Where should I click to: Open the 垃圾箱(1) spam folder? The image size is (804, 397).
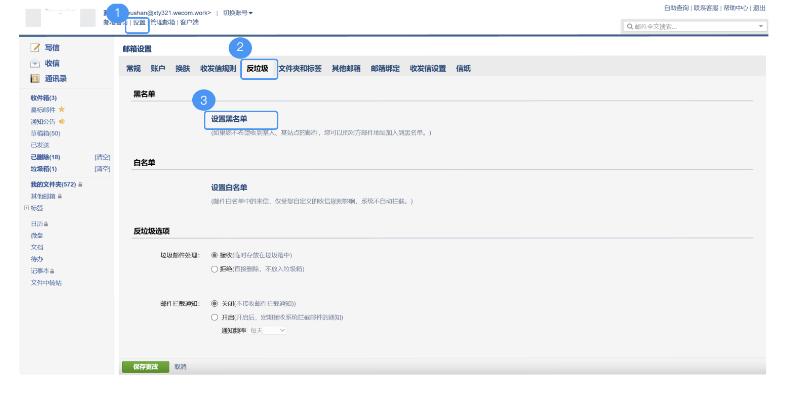coord(44,169)
